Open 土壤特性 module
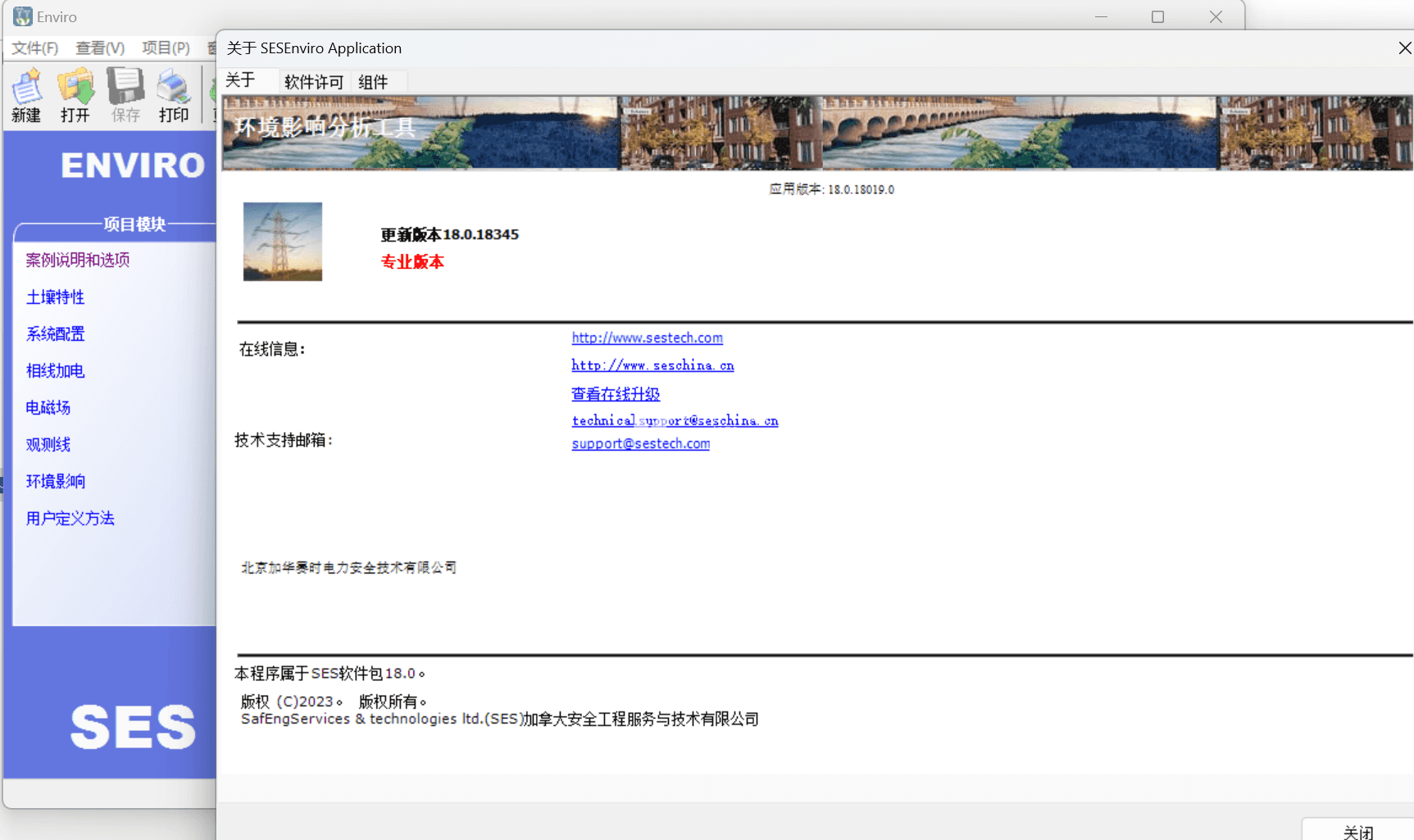The width and height of the screenshot is (1414, 840). coord(56,297)
